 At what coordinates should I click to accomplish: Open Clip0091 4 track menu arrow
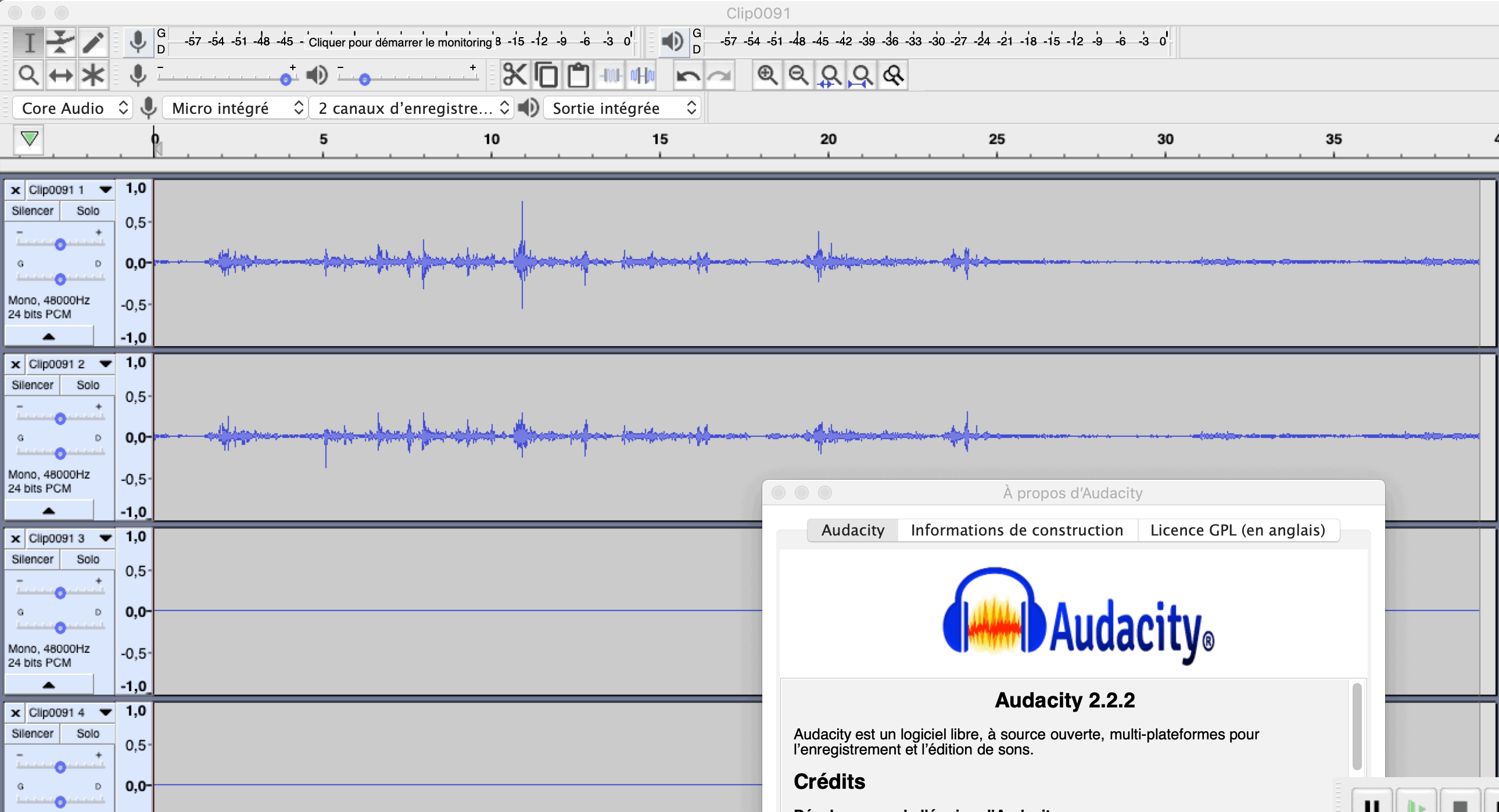(x=105, y=713)
